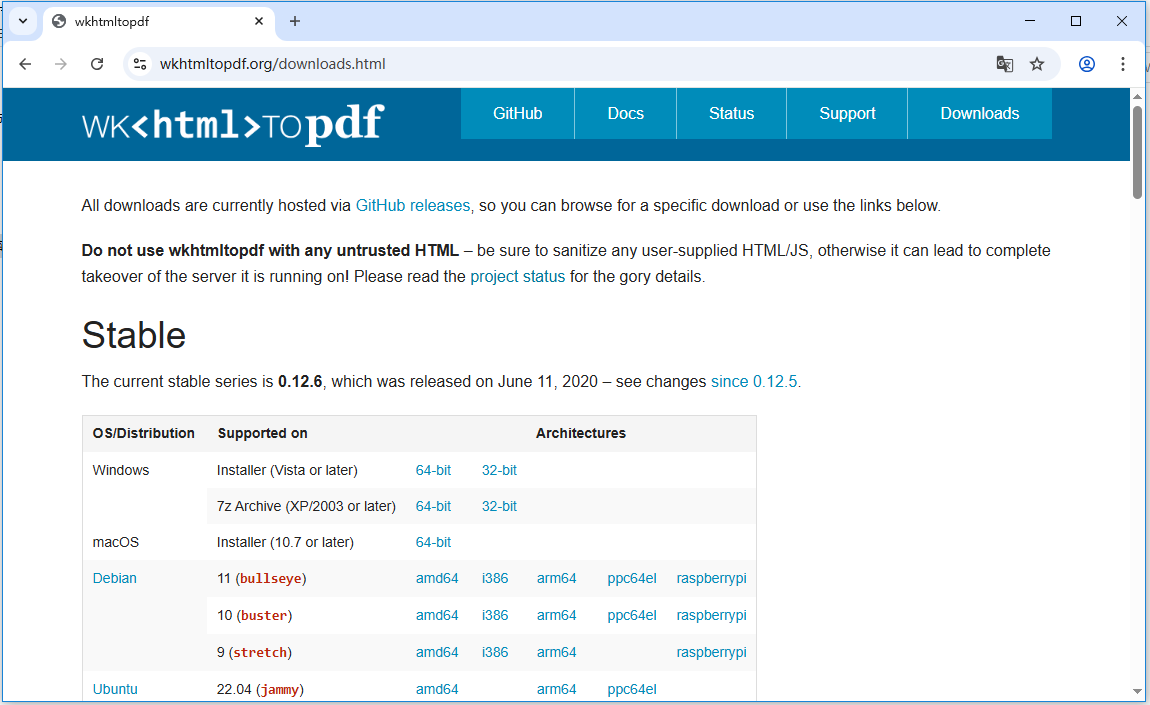
Task: Click the page vertical scrollbar thumb
Action: [x=1138, y=152]
